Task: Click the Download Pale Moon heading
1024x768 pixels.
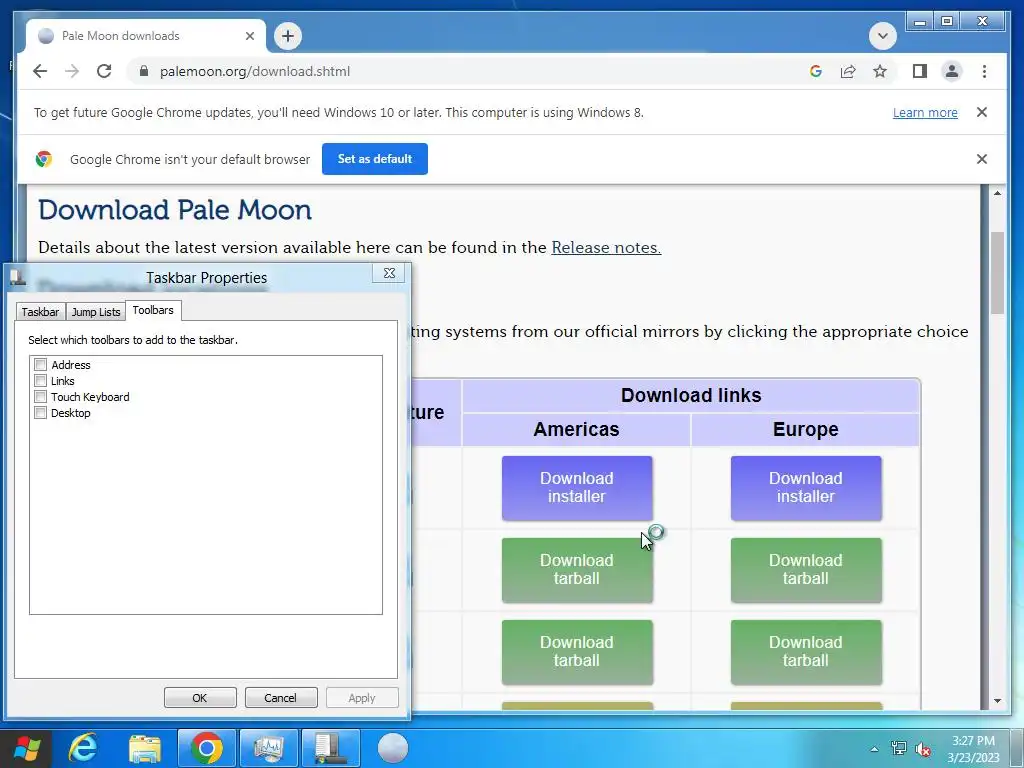Action: pyautogui.click(x=175, y=210)
